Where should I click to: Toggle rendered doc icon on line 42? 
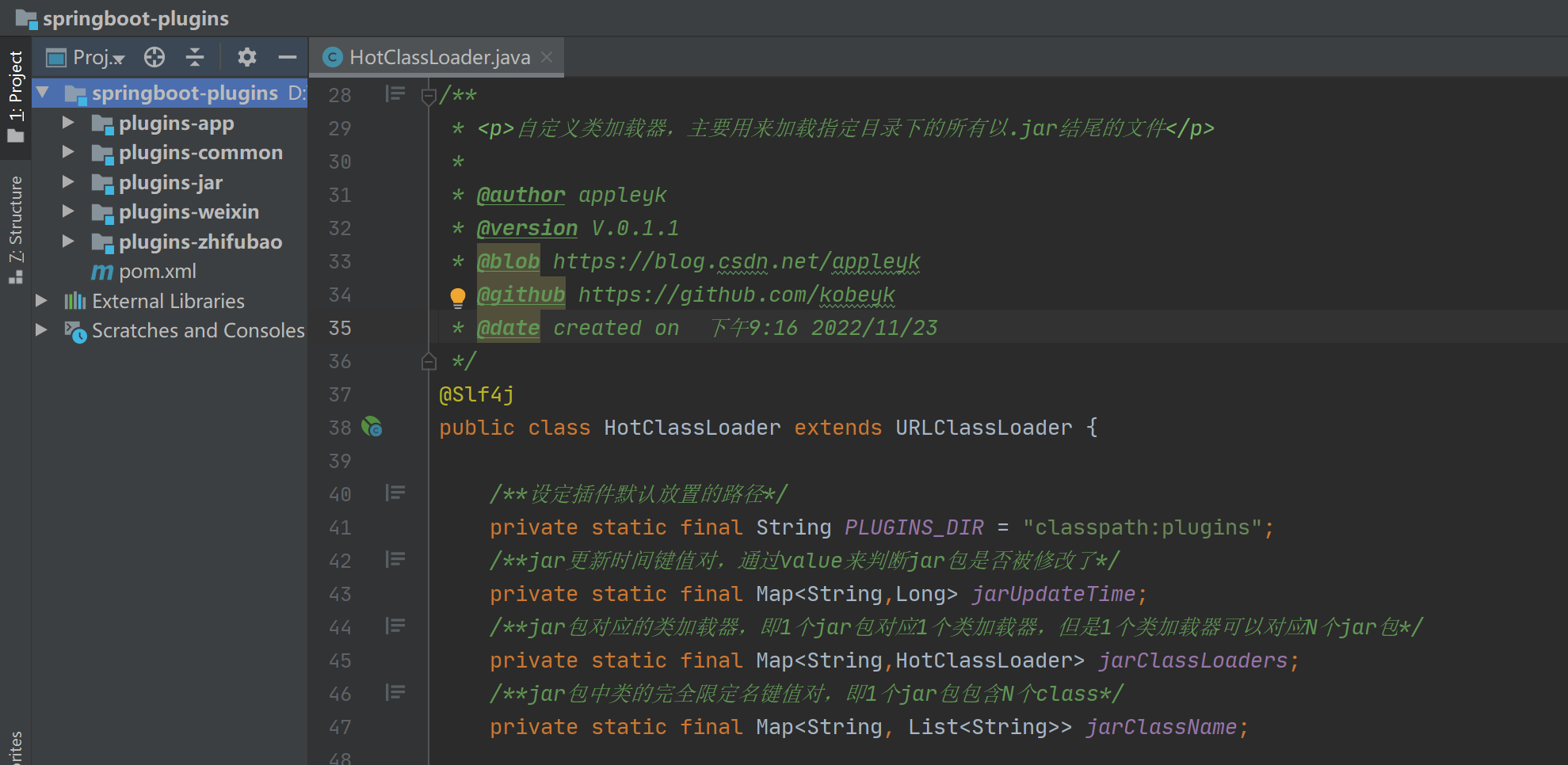(x=395, y=560)
